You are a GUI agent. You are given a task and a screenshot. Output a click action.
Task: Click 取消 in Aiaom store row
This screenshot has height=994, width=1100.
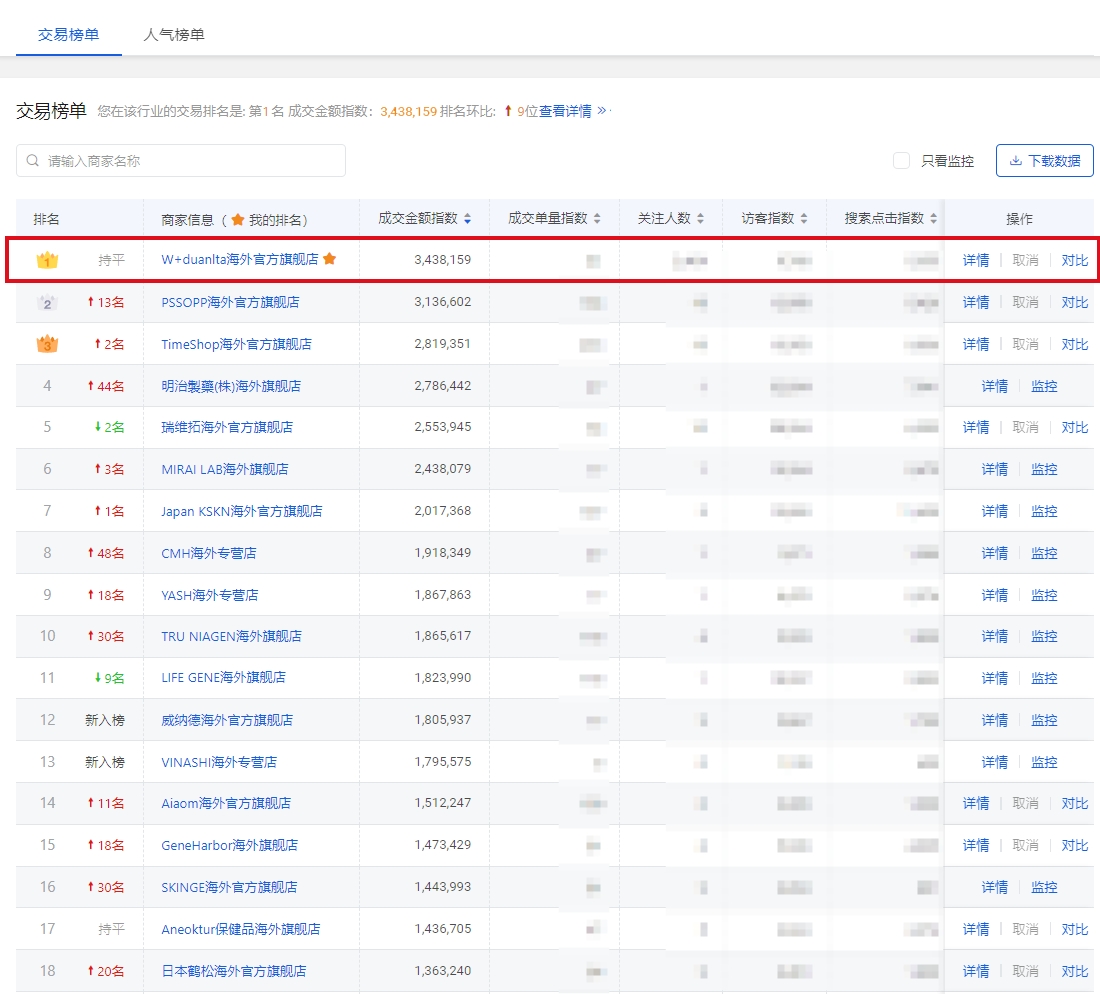pos(1025,803)
